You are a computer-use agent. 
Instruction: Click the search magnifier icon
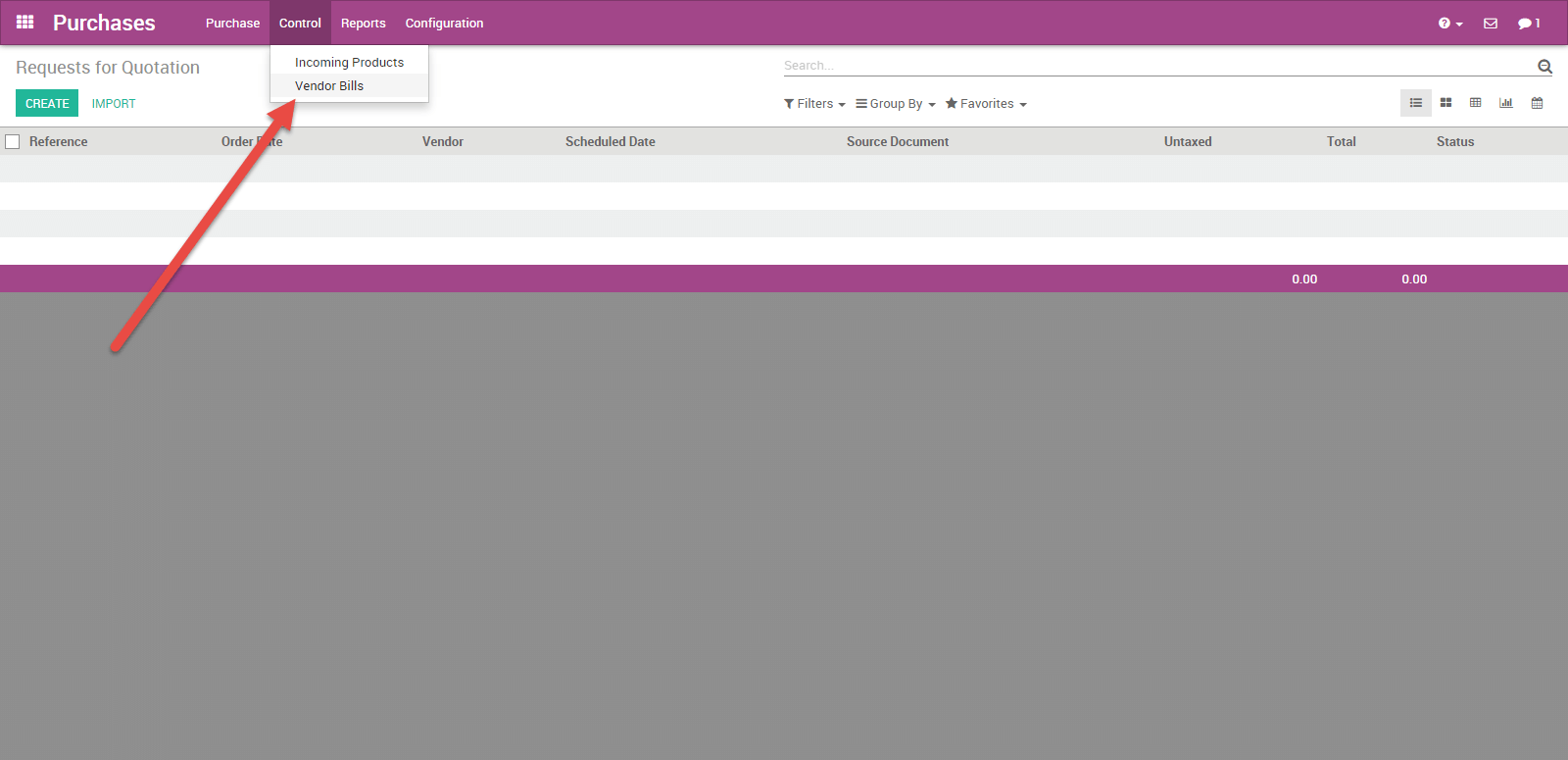click(x=1544, y=67)
